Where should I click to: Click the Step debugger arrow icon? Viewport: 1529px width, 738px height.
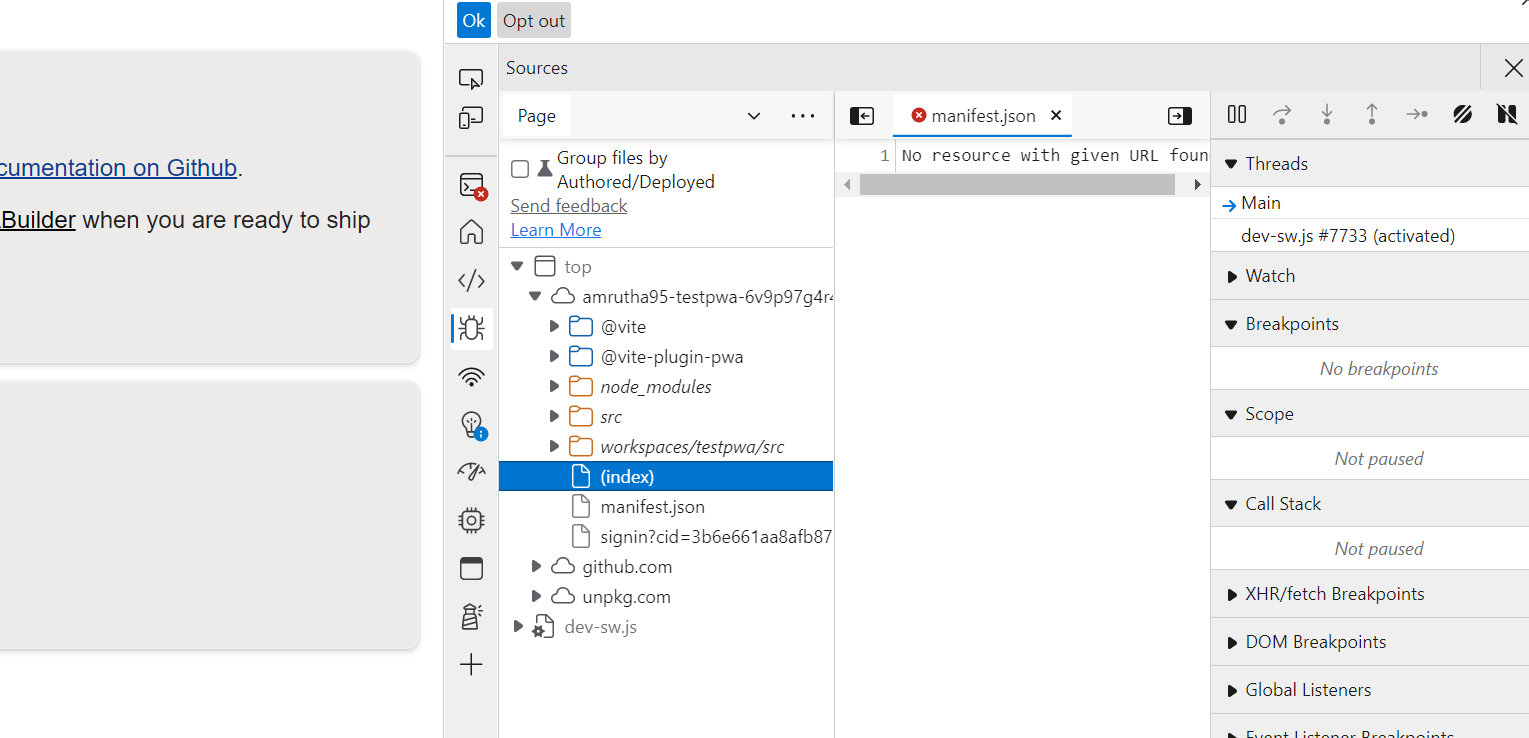coord(1417,114)
